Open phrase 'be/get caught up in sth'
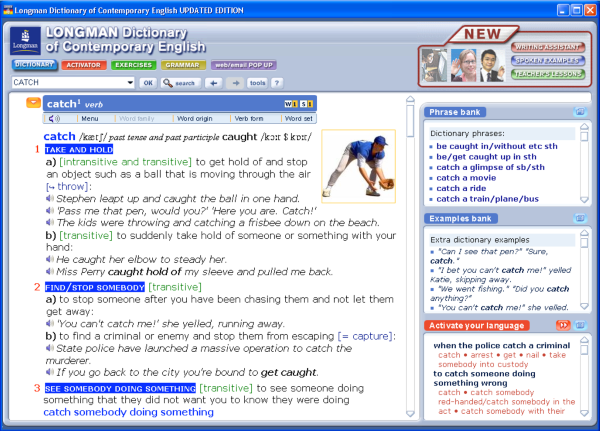The width and height of the screenshot is (600, 431). pos(486,157)
